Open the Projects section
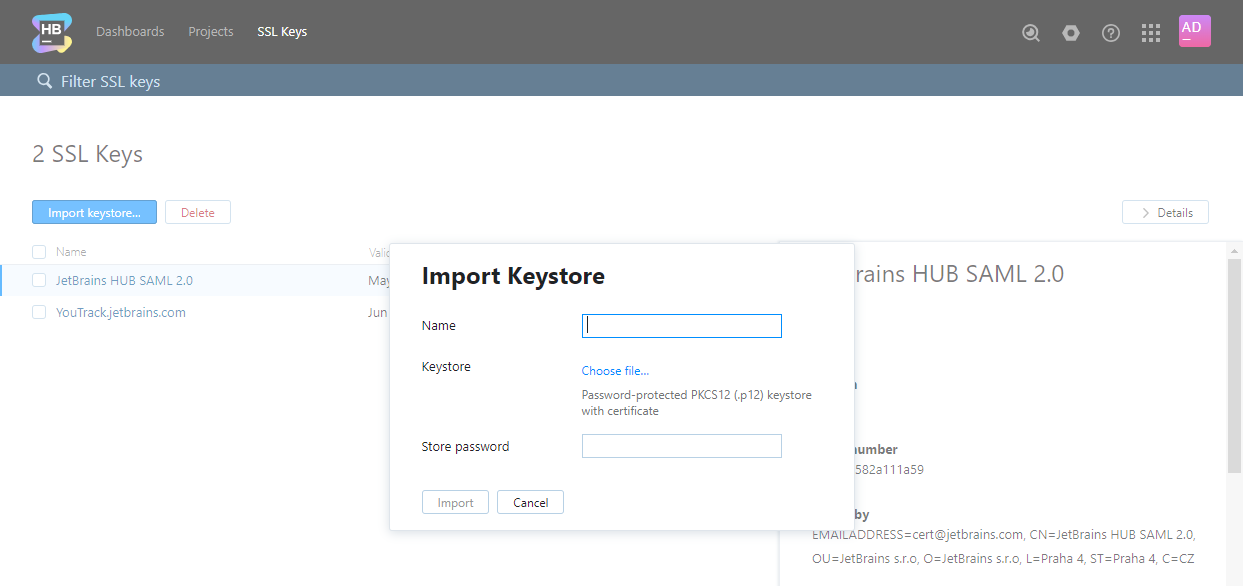Image resolution: width=1243 pixels, height=586 pixels. point(210,31)
